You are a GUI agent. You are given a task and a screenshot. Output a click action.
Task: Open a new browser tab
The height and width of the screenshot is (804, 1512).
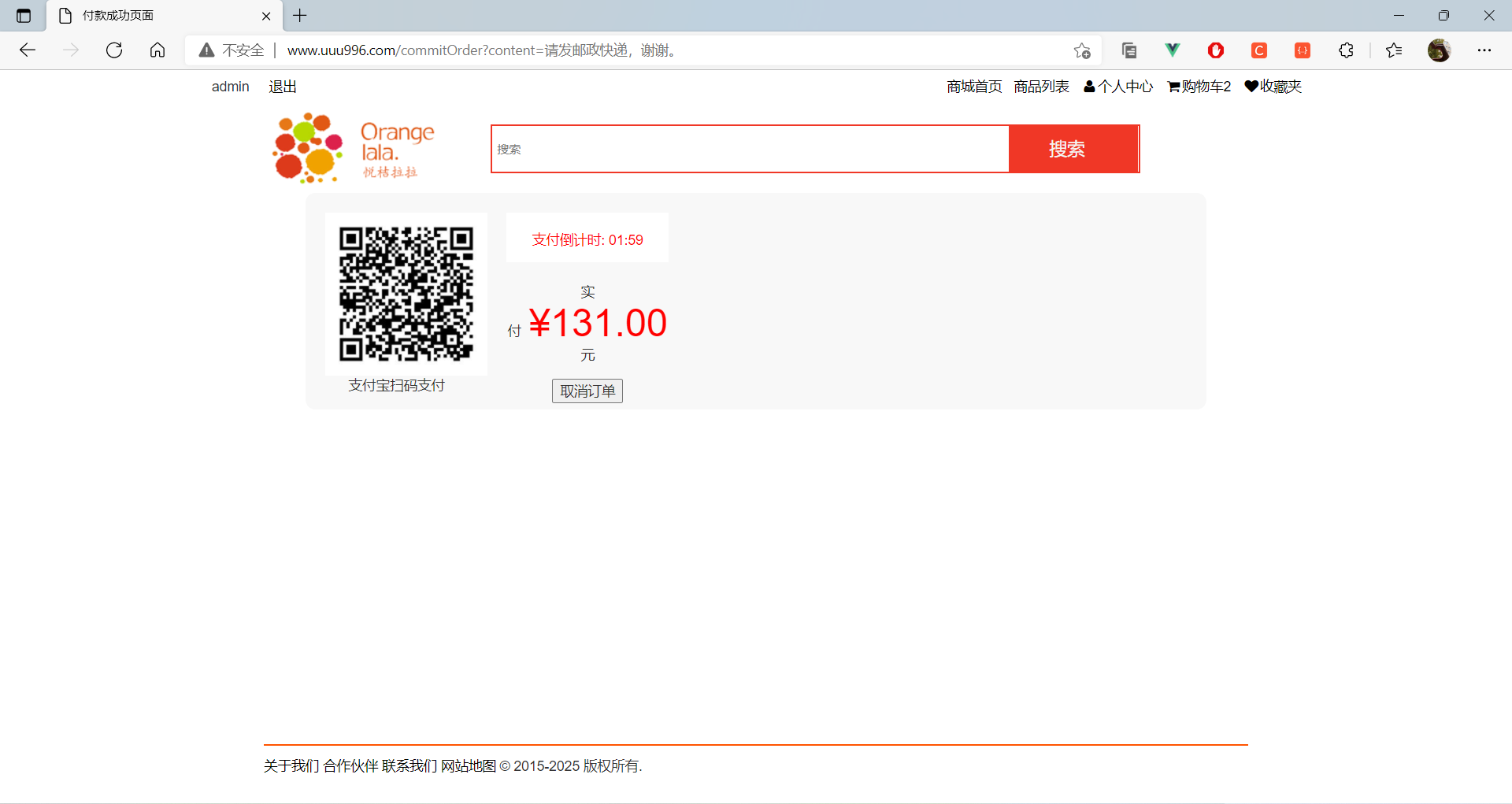pos(300,16)
